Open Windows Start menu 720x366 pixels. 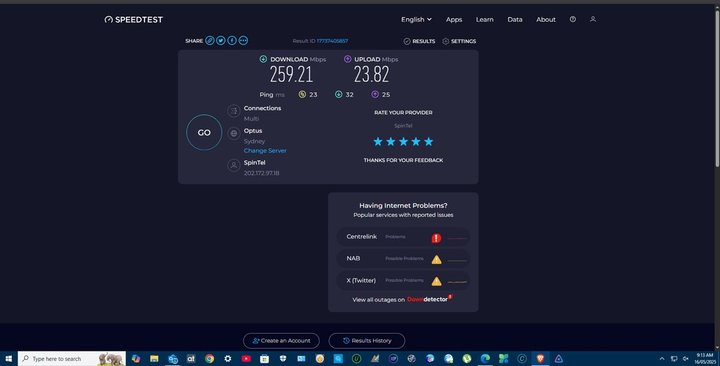coord(8,359)
